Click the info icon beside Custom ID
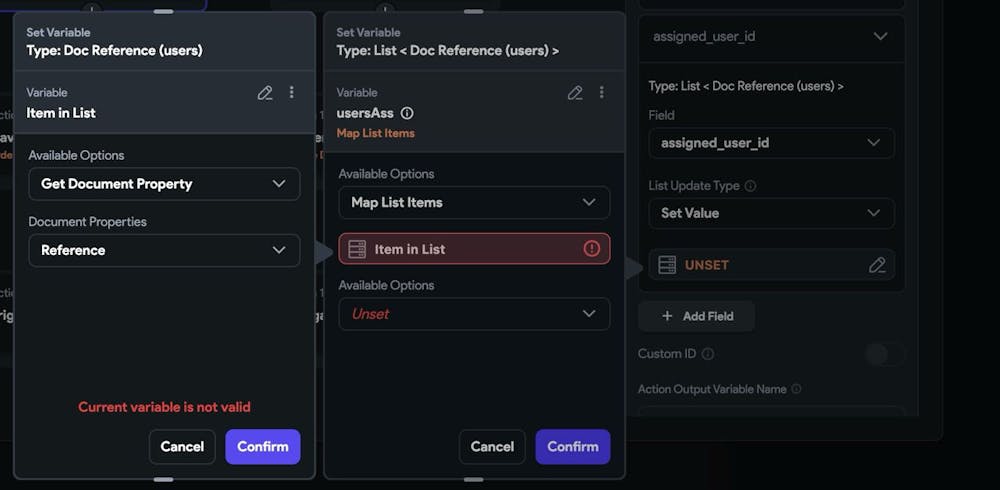The image size is (1000, 490). click(x=708, y=354)
